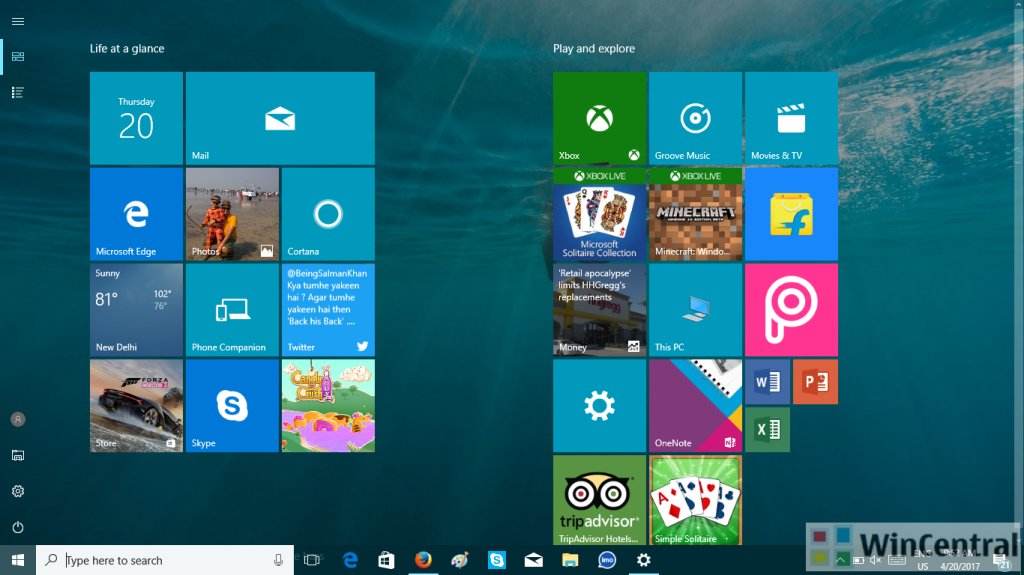
Task: Open imo messenger from the taskbar
Action: pos(607,560)
